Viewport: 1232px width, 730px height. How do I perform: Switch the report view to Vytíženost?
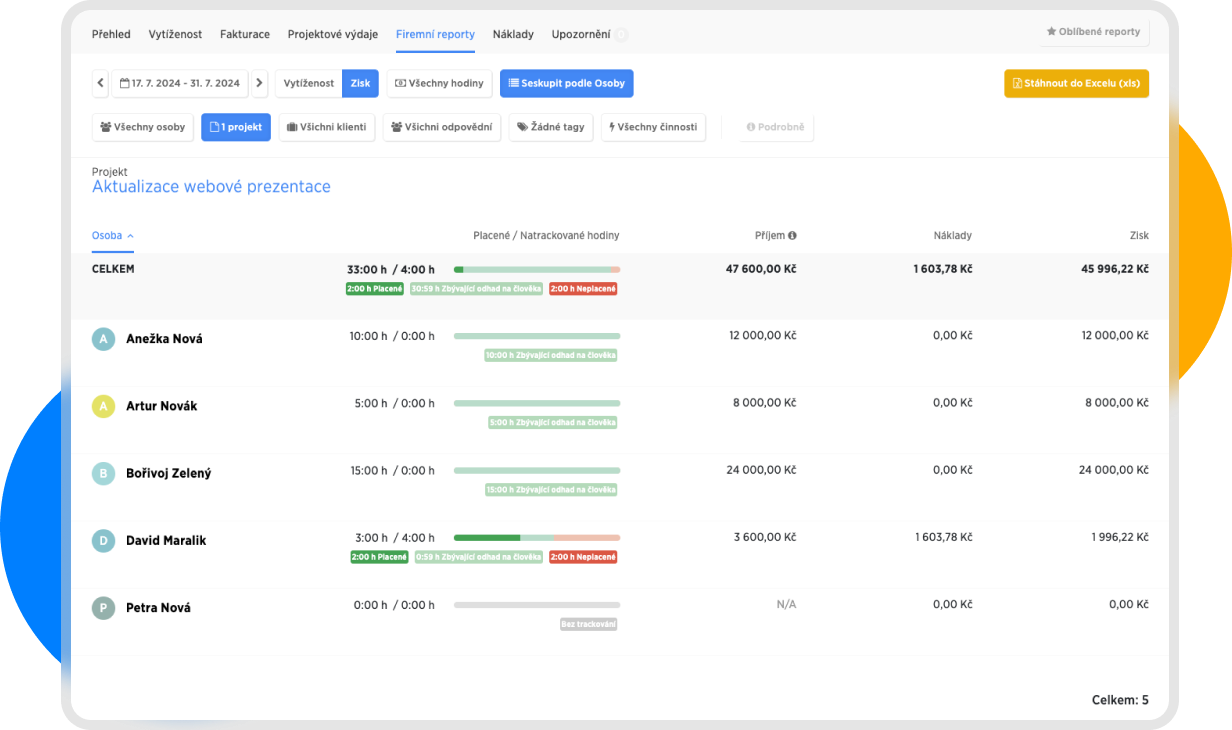(309, 83)
